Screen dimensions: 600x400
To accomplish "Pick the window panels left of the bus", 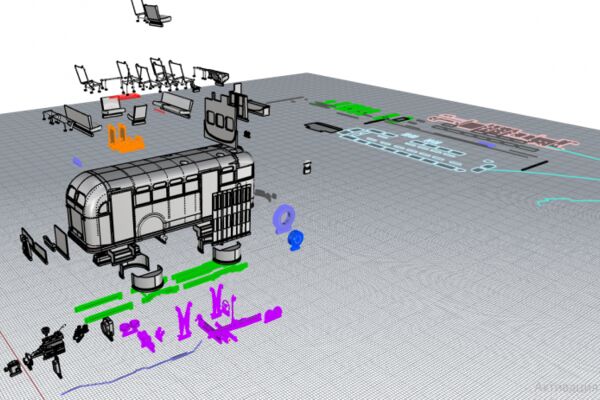I will click(44, 244).
